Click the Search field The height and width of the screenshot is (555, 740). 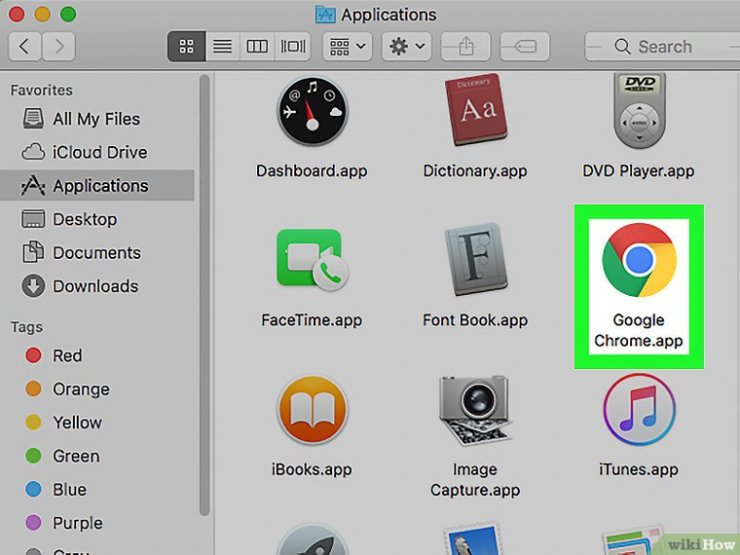coord(662,46)
